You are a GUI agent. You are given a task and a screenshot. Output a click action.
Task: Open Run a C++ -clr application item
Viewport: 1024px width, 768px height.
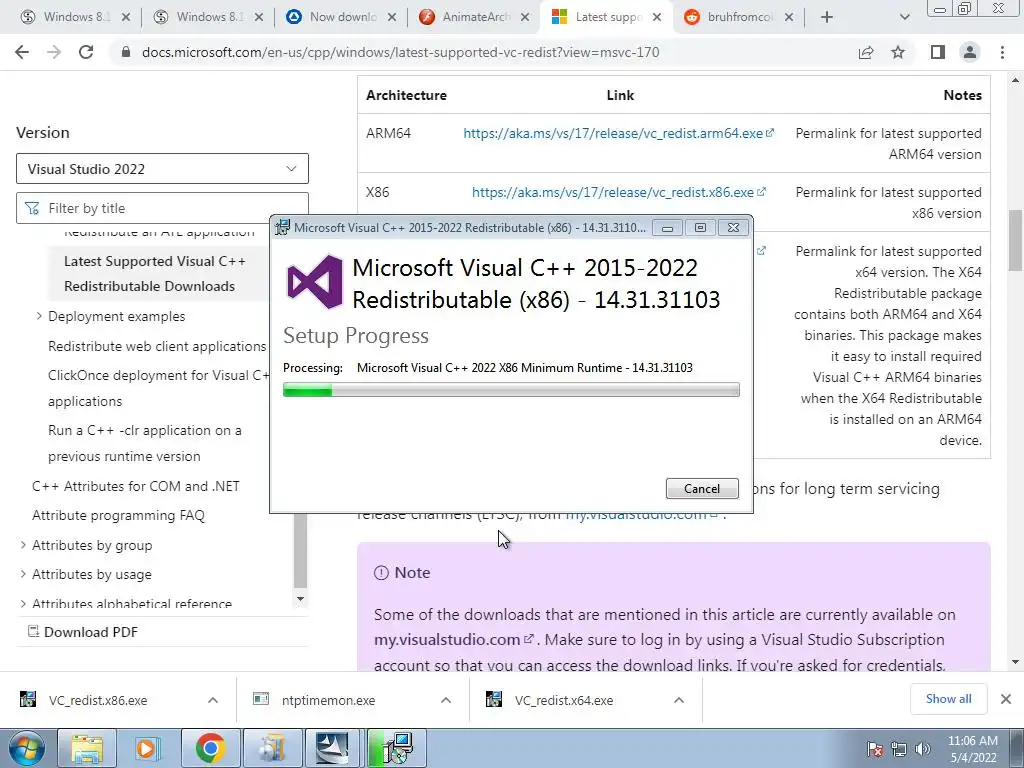click(144, 443)
